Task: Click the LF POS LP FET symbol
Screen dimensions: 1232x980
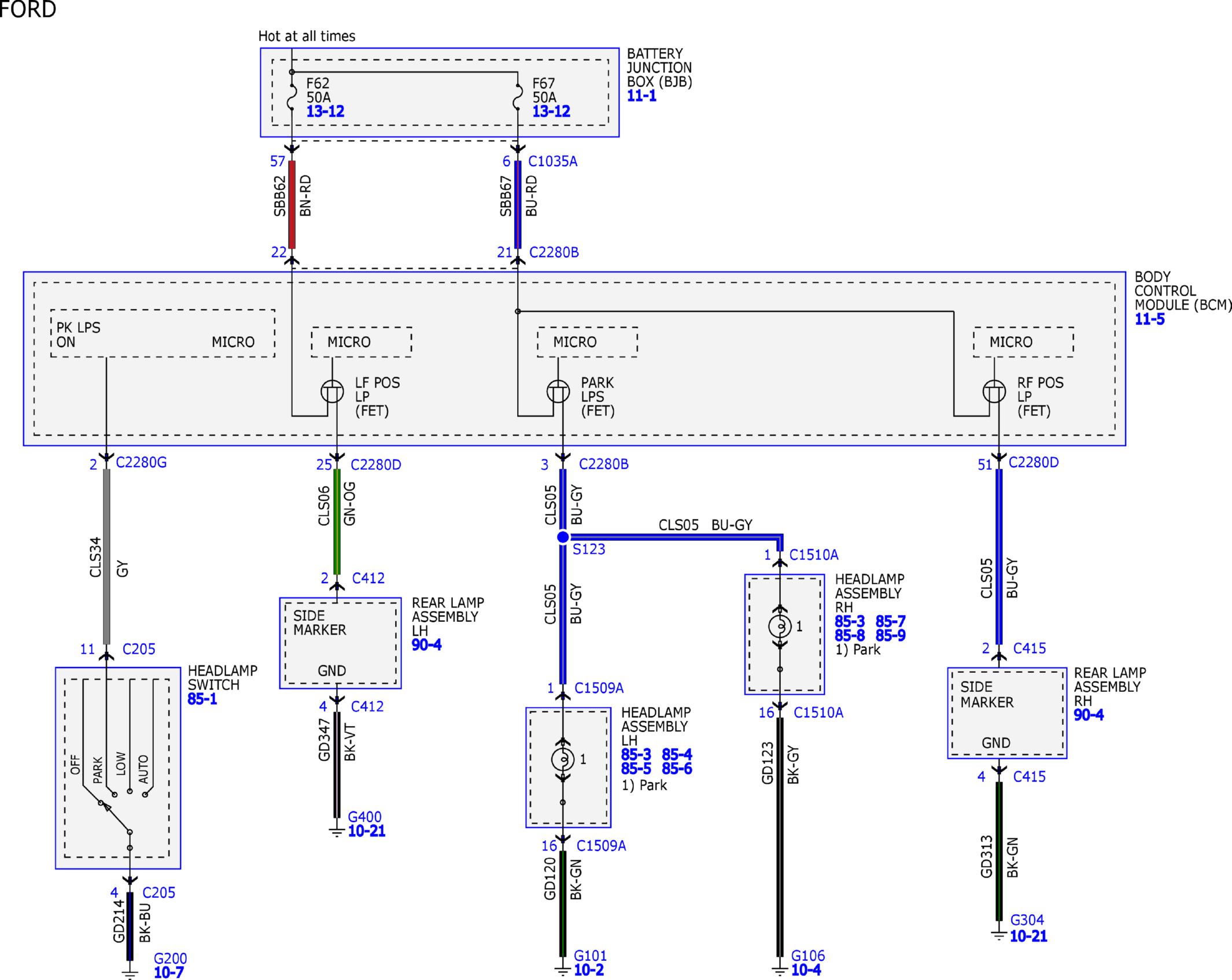Action: (x=333, y=392)
